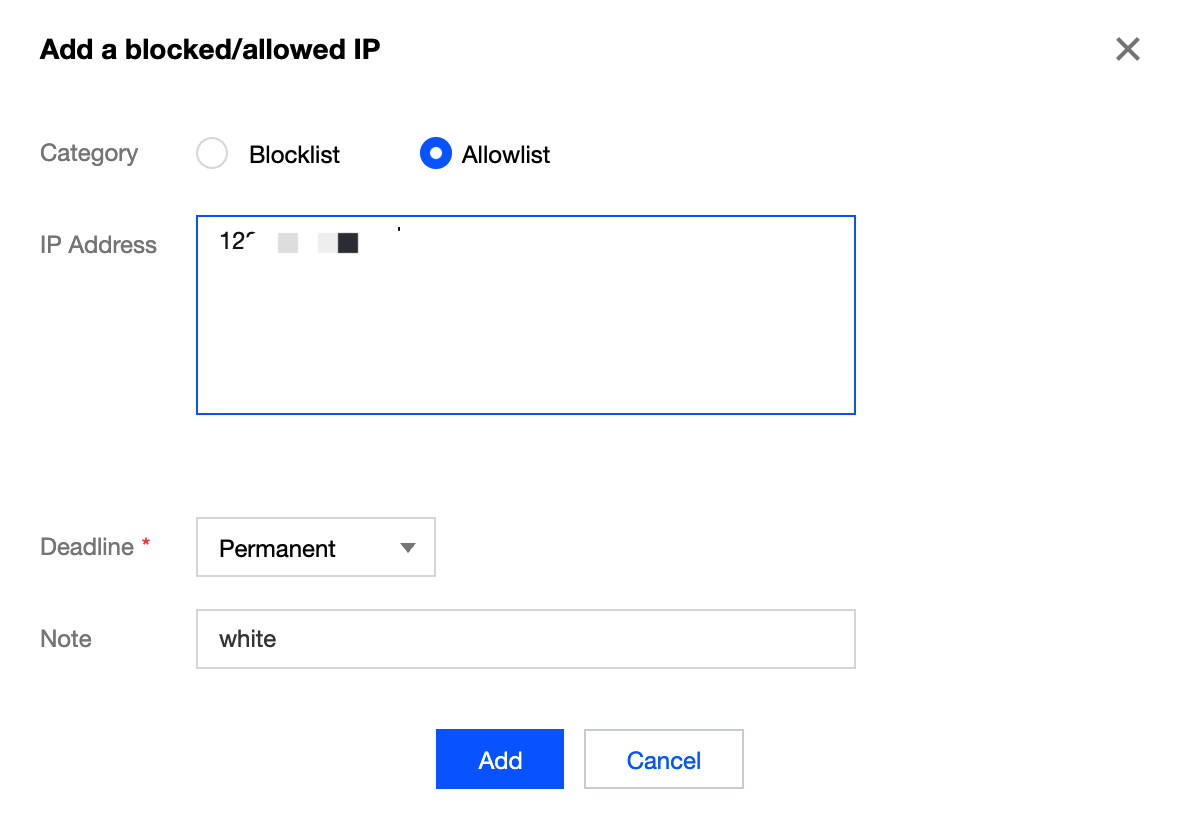Click the IP Address label

(98, 245)
